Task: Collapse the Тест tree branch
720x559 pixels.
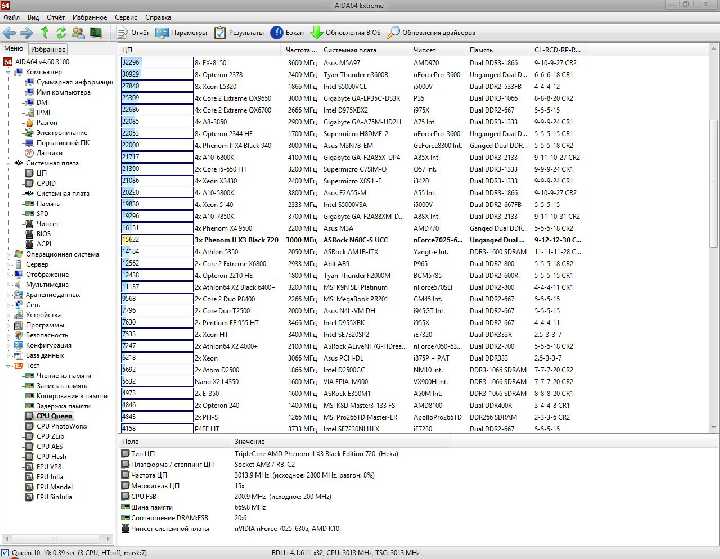Action: click(8, 366)
